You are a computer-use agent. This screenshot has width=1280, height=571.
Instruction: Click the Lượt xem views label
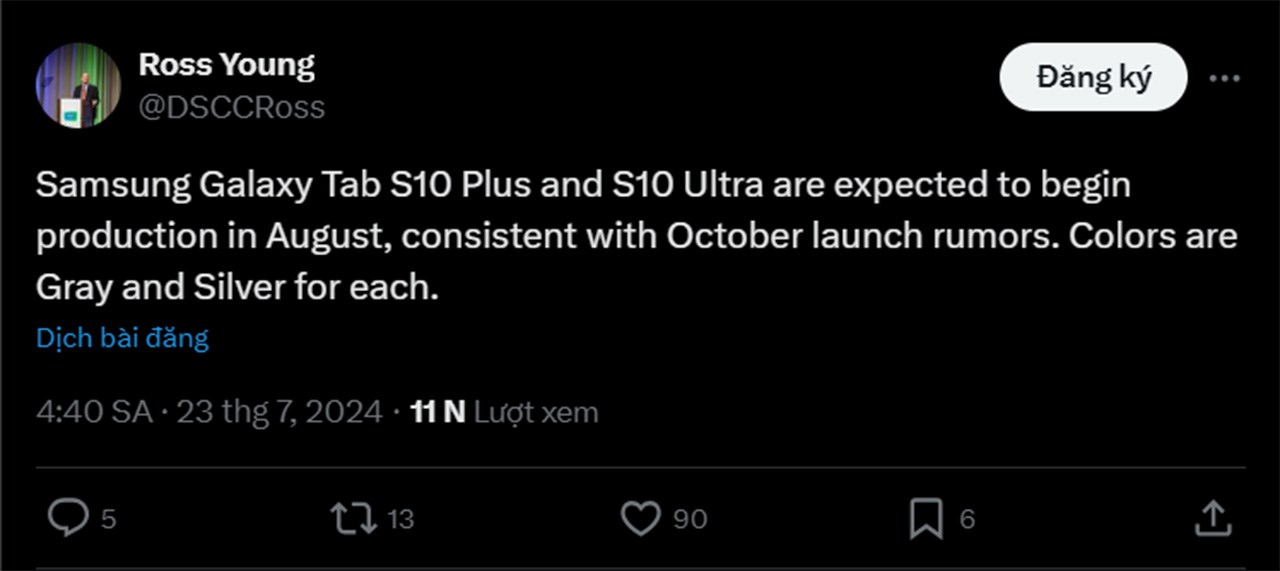tap(536, 412)
